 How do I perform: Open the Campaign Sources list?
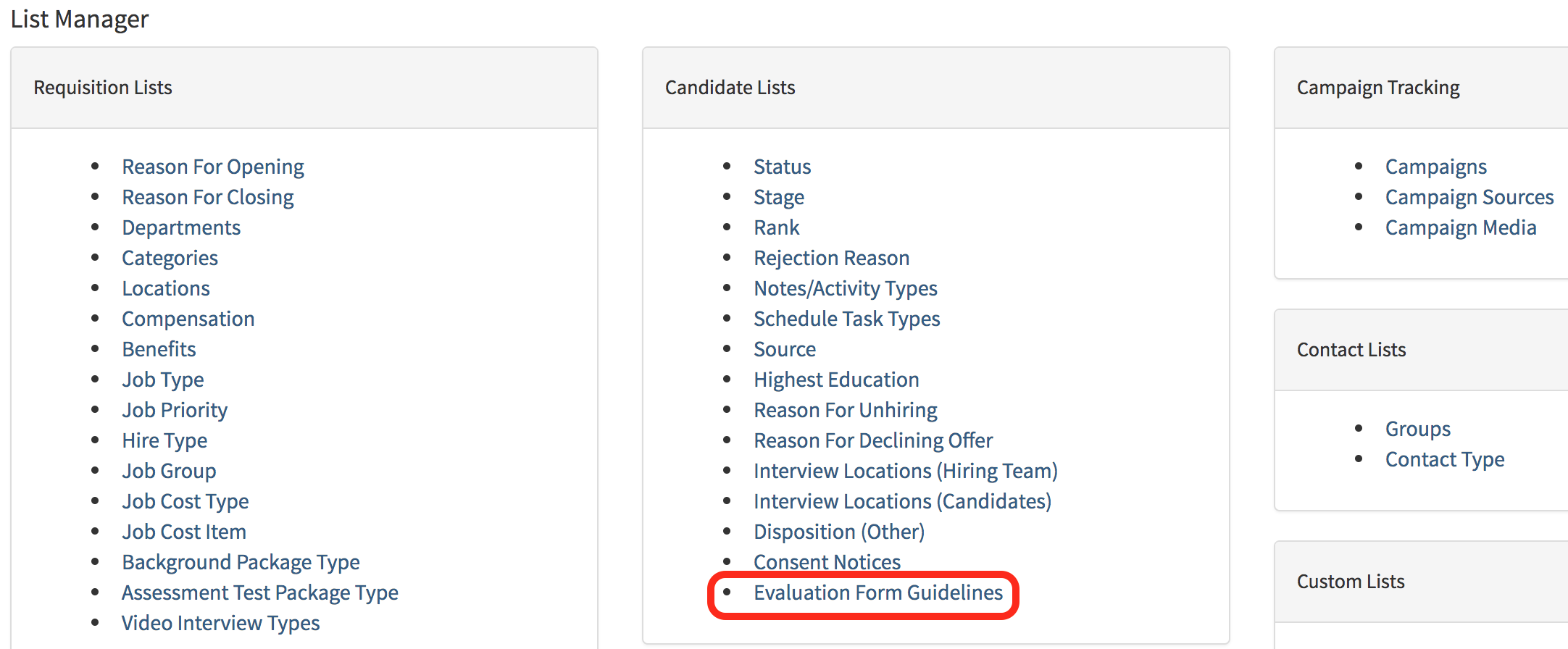tap(1469, 197)
